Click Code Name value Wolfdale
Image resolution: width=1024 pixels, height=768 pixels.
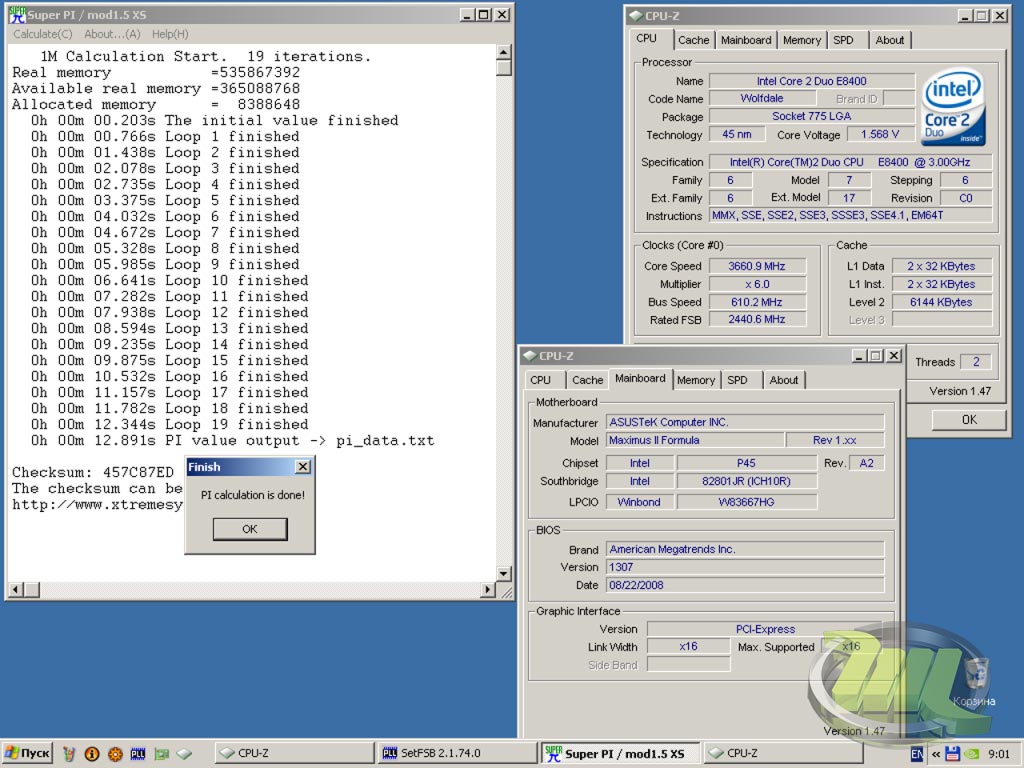click(762, 99)
